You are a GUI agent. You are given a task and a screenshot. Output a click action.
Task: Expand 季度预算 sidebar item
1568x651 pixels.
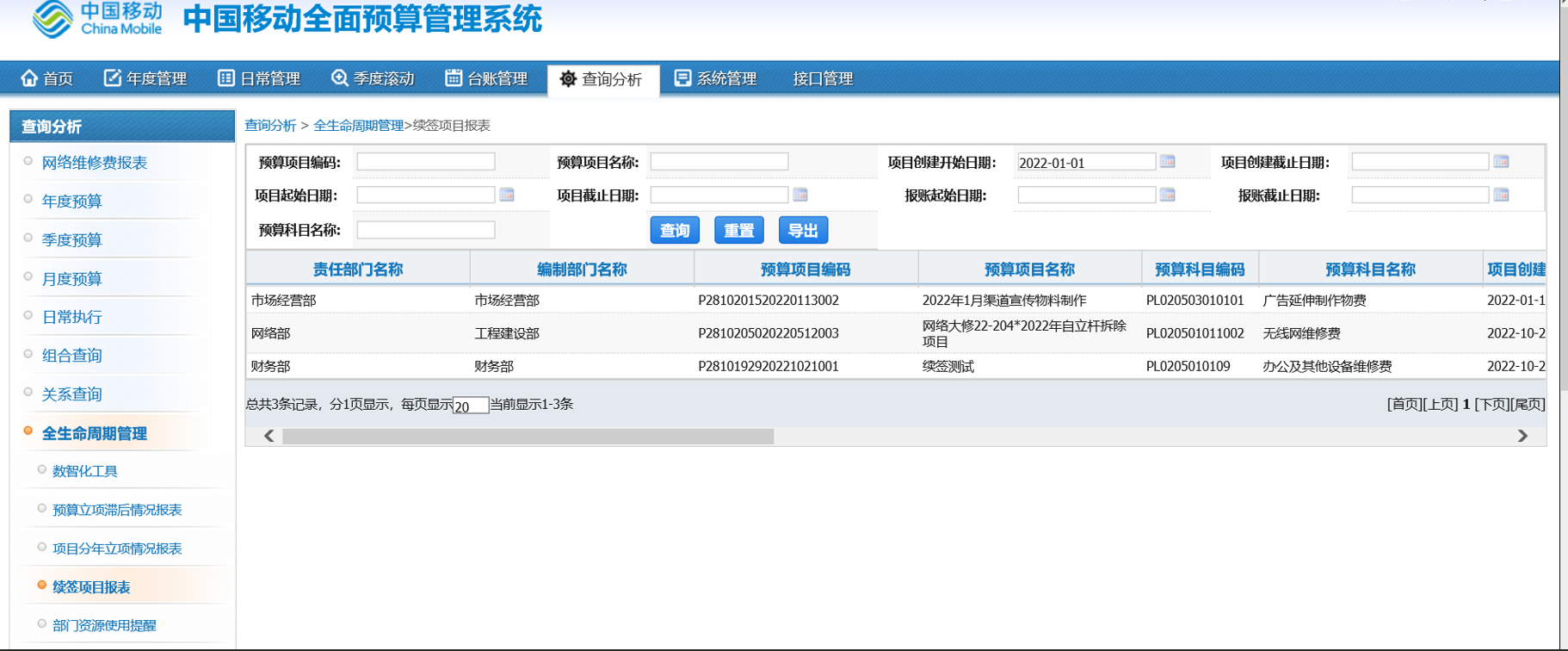coord(72,240)
